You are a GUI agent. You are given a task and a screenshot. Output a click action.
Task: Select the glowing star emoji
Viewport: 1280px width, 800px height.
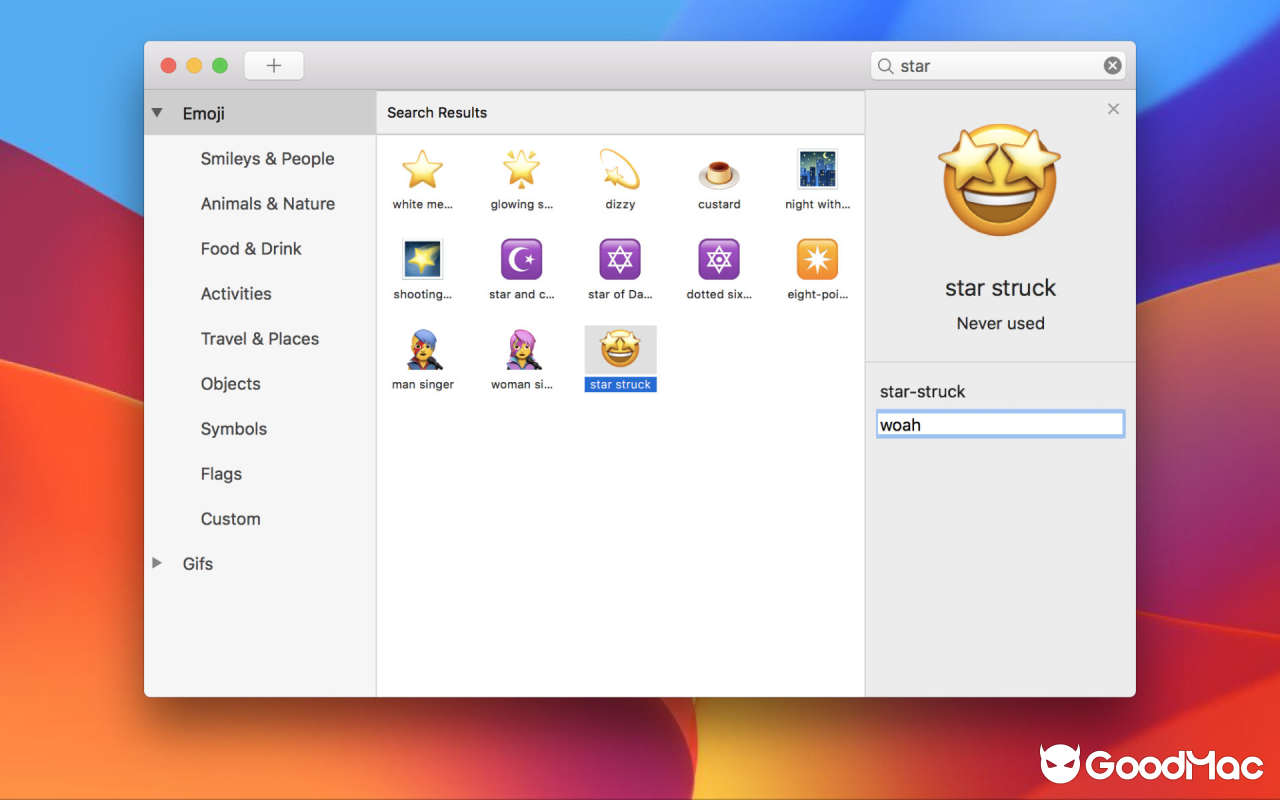coord(521,170)
